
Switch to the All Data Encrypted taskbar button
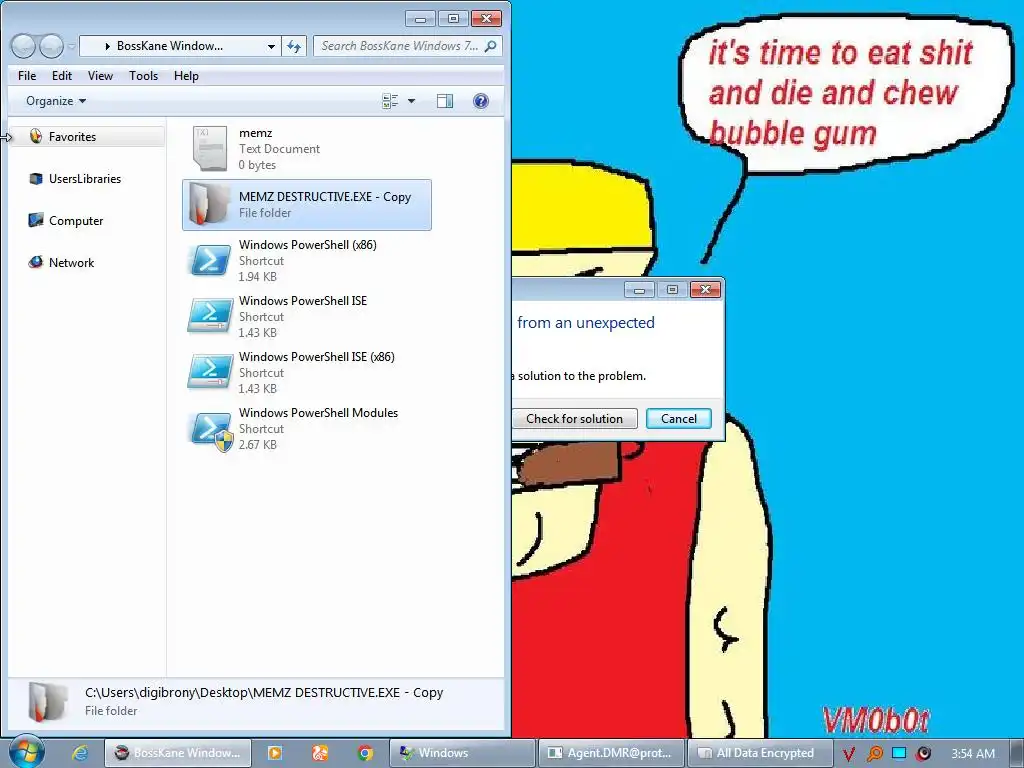[760, 753]
